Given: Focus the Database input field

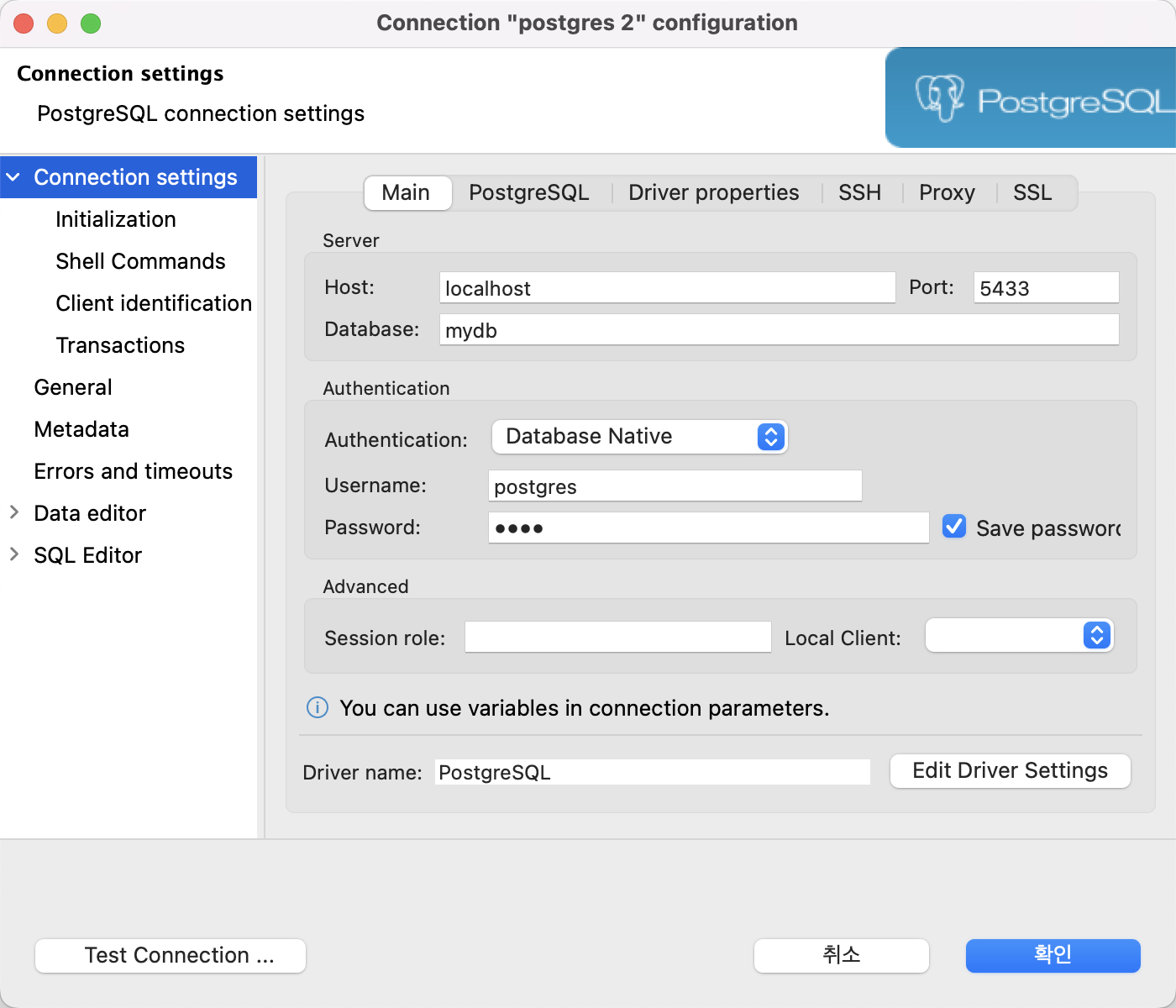Looking at the screenshot, I should point(780,329).
